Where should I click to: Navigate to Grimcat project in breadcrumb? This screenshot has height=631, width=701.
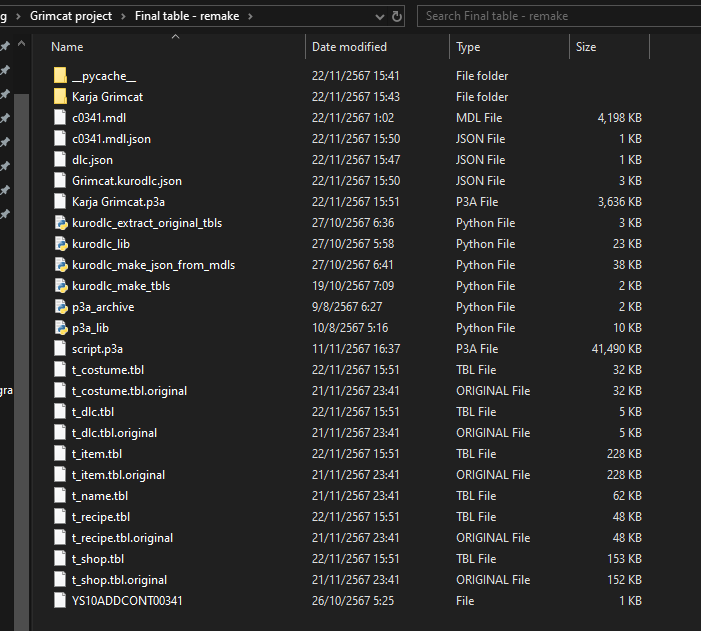point(71,16)
